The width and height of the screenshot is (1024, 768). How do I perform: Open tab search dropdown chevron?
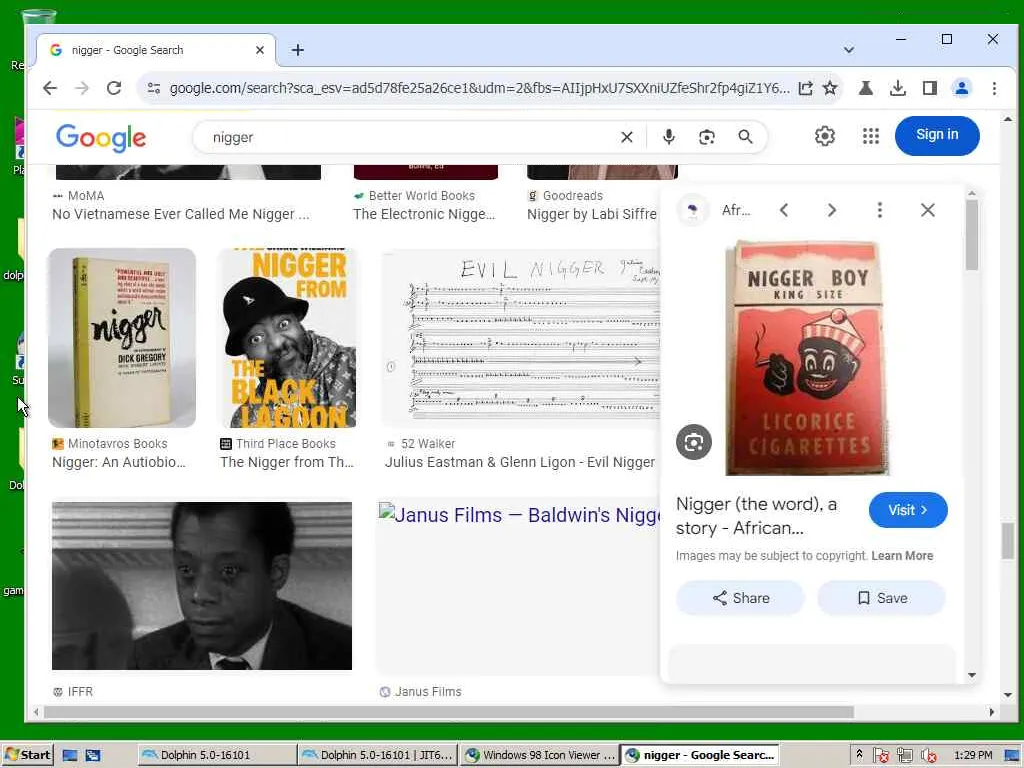pyautogui.click(x=849, y=50)
